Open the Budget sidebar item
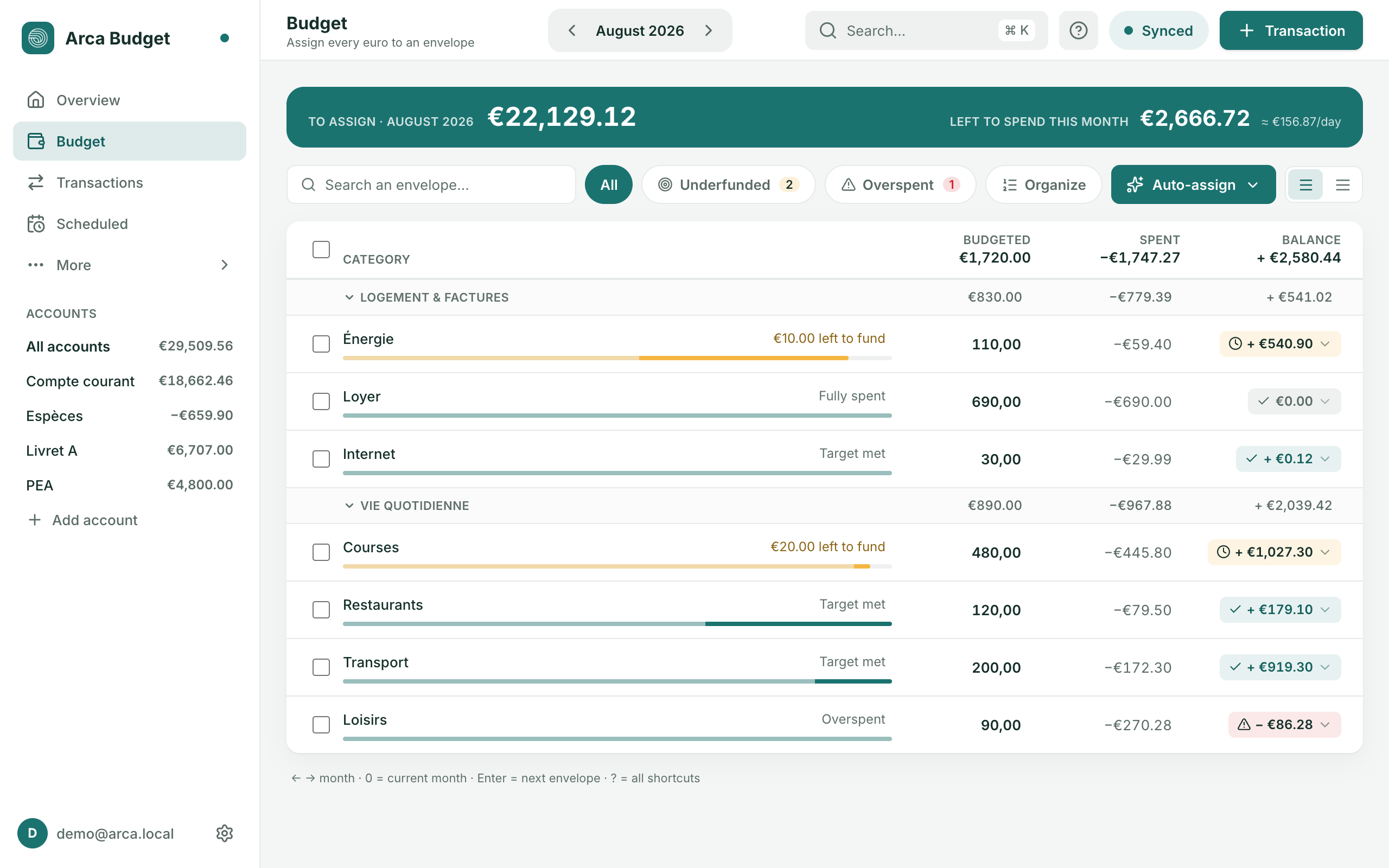1389x868 pixels. [x=130, y=141]
